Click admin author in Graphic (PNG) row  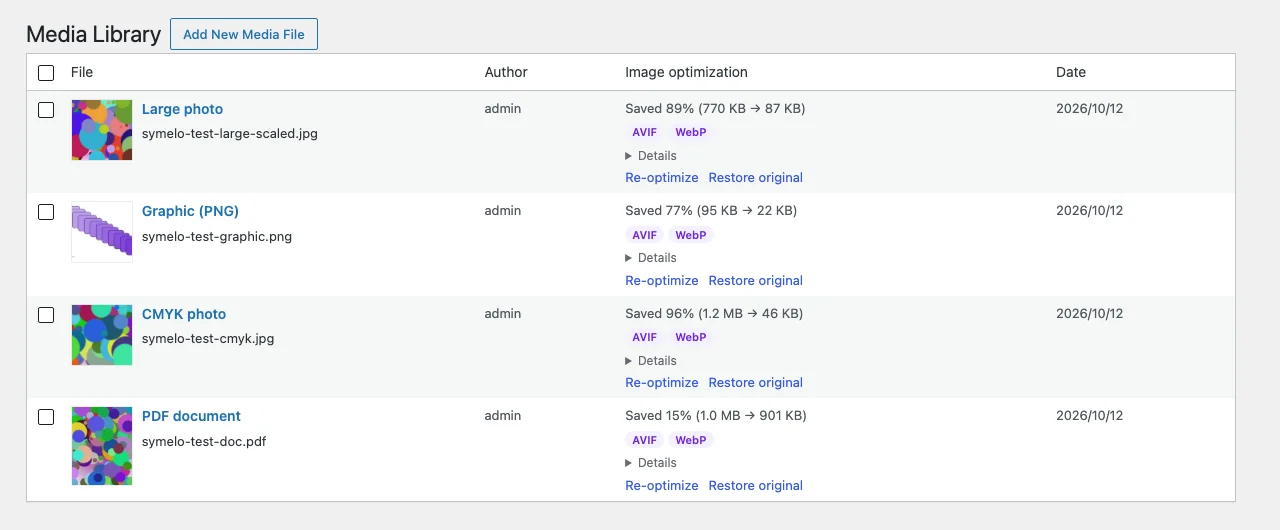click(503, 211)
